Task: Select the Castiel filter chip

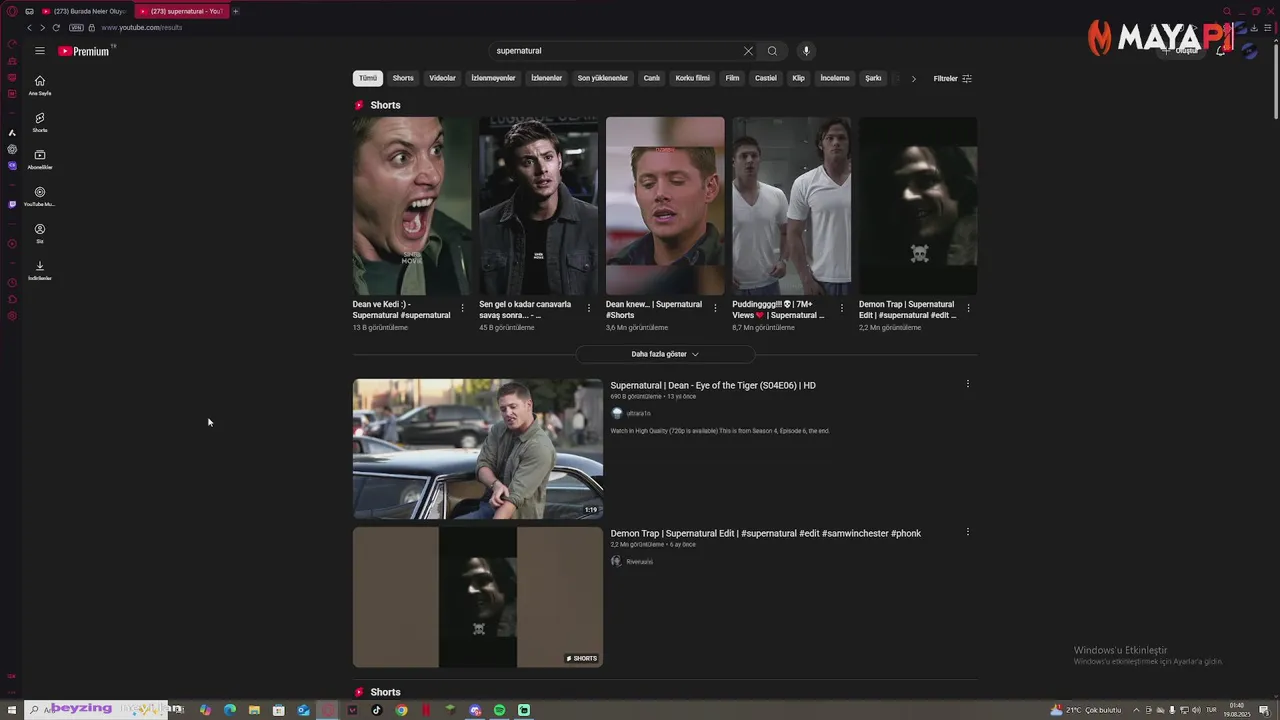Action: pos(766,78)
